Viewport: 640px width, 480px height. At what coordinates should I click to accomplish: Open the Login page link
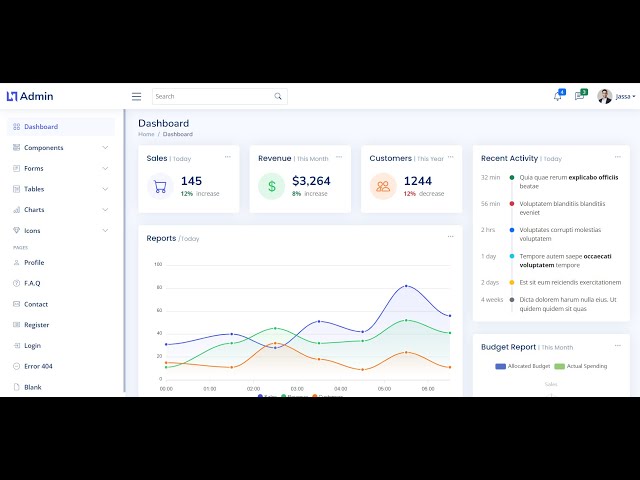tap(61, 346)
